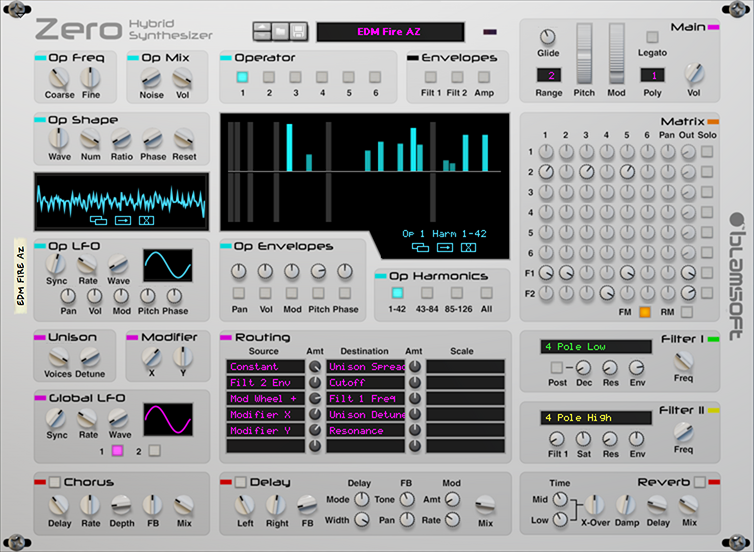Toggle the RM button in Matrix
This screenshot has width=754, height=552.
[687, 312]
